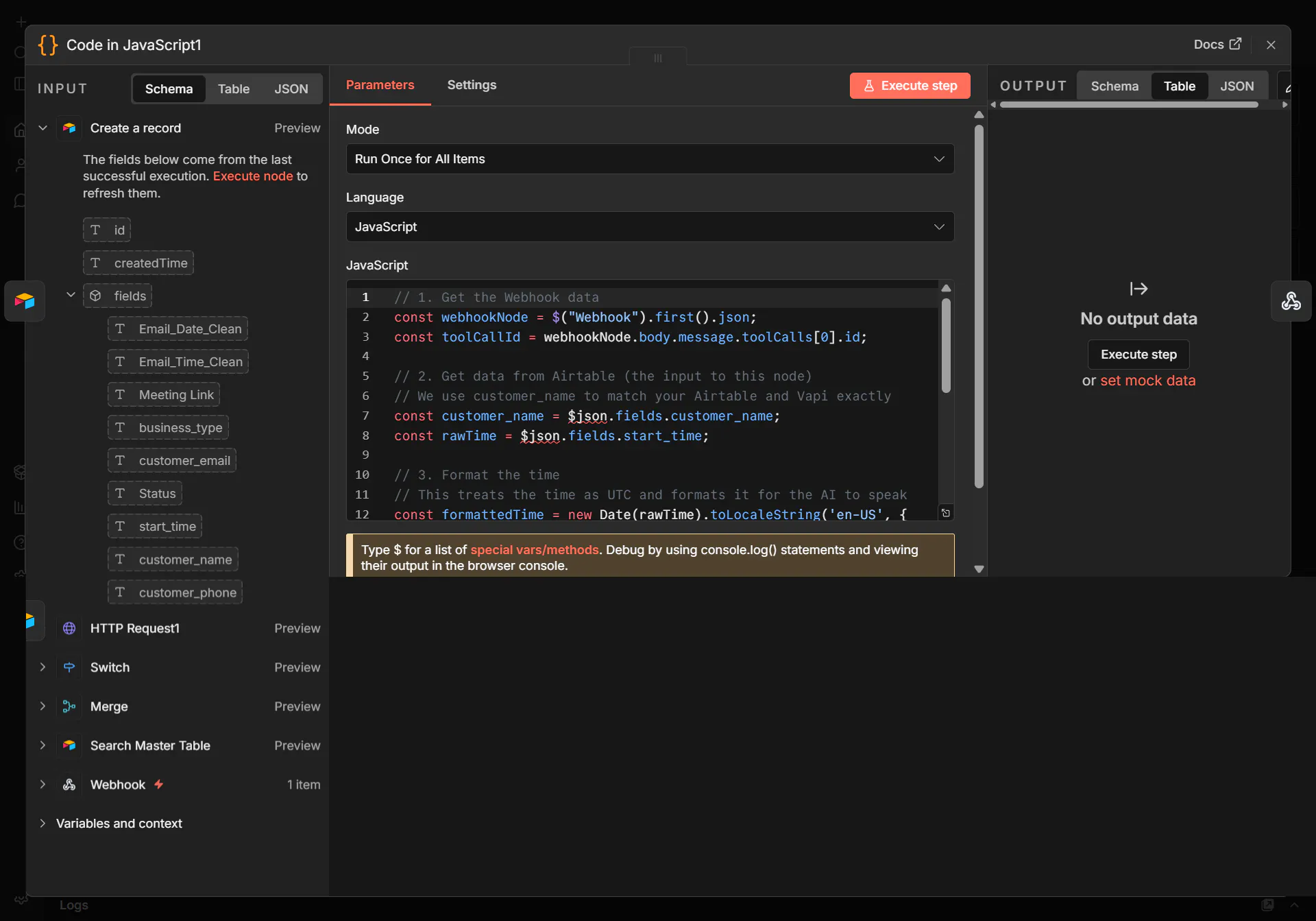The image size is (1316, 921).
Task: Click the Execute step button in output panel
Action: click(1138, 355)
